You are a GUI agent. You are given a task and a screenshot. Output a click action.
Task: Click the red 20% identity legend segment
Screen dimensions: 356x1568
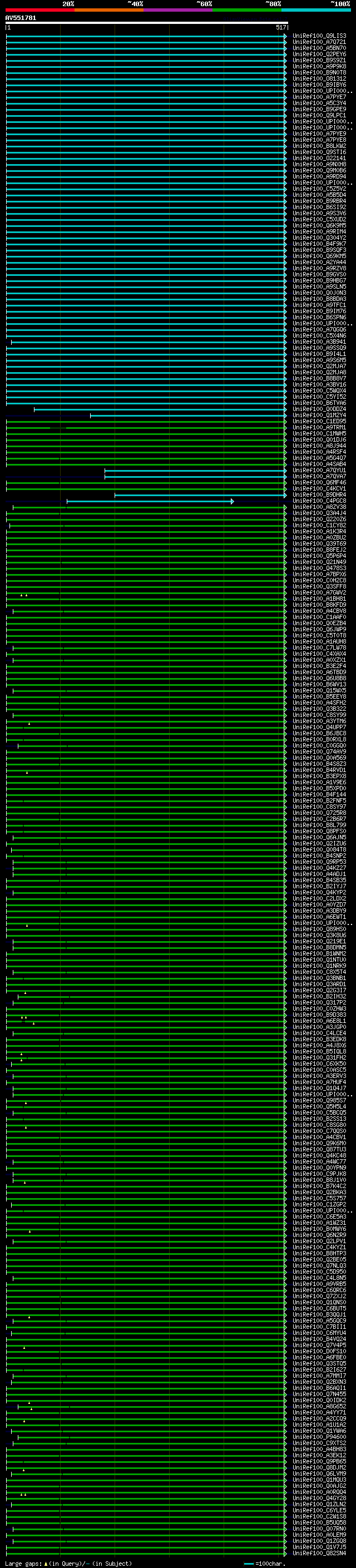tap(39, 10)
